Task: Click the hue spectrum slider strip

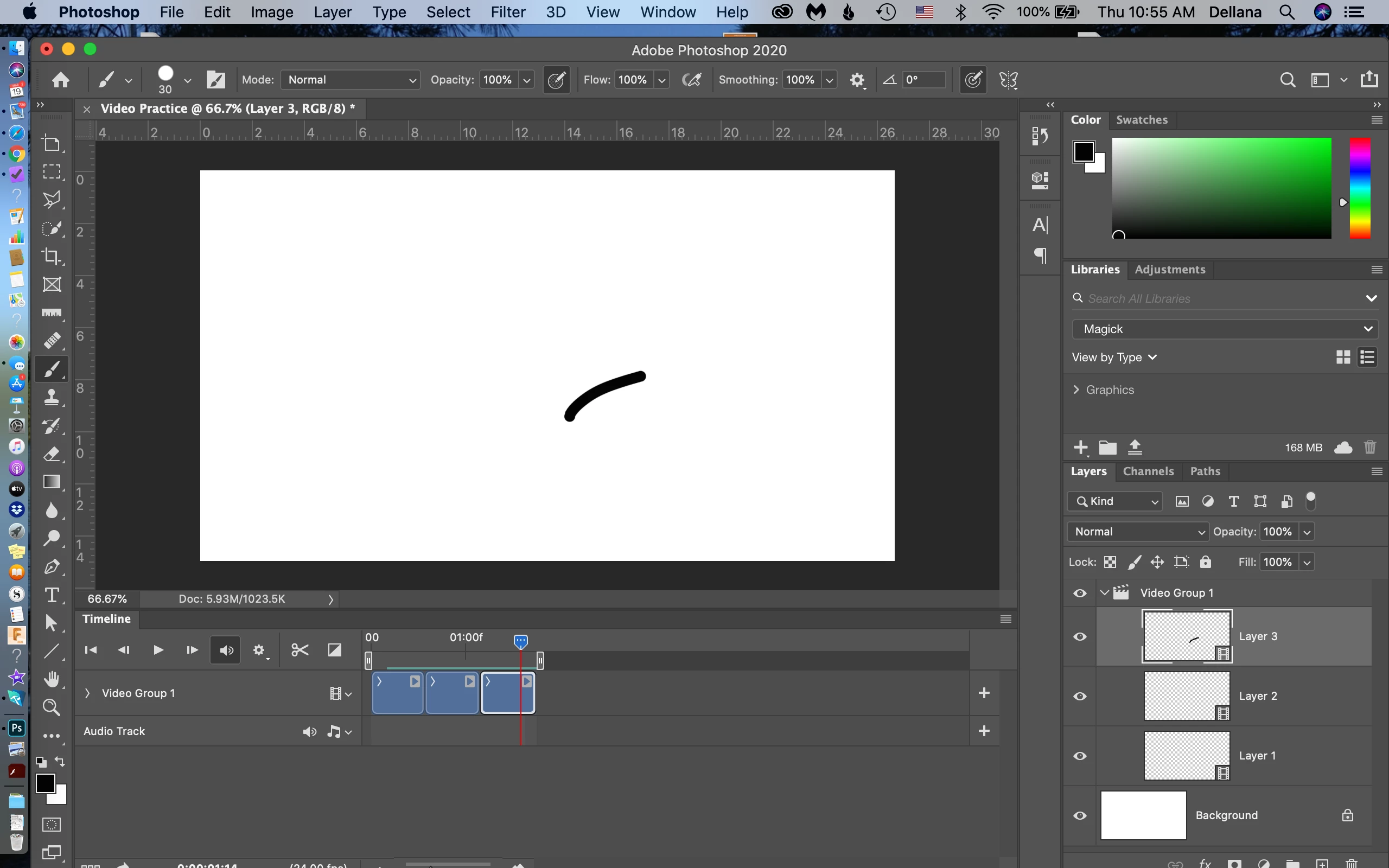Action: (x=1359, y=188)
